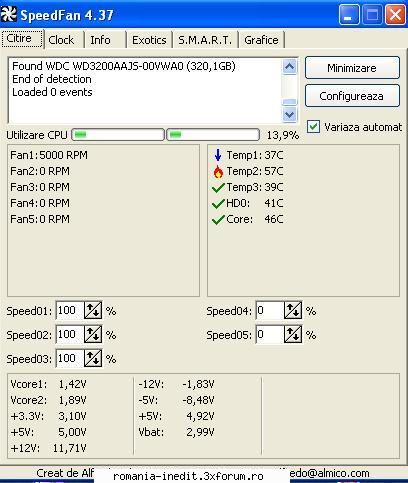408x483 pixels.
Task: Click the +5V 4,92V reading
Action: (176, 416)
